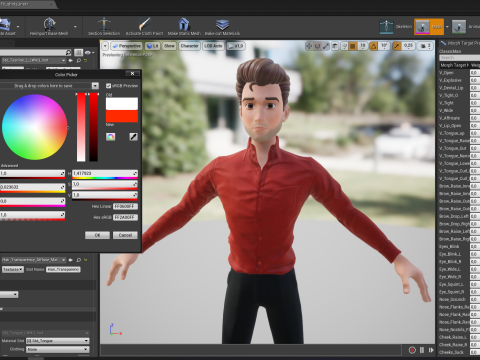Open the Perspective view dropdown
Image resolution: width=480 pixels, height=360 pixels.
127,46
